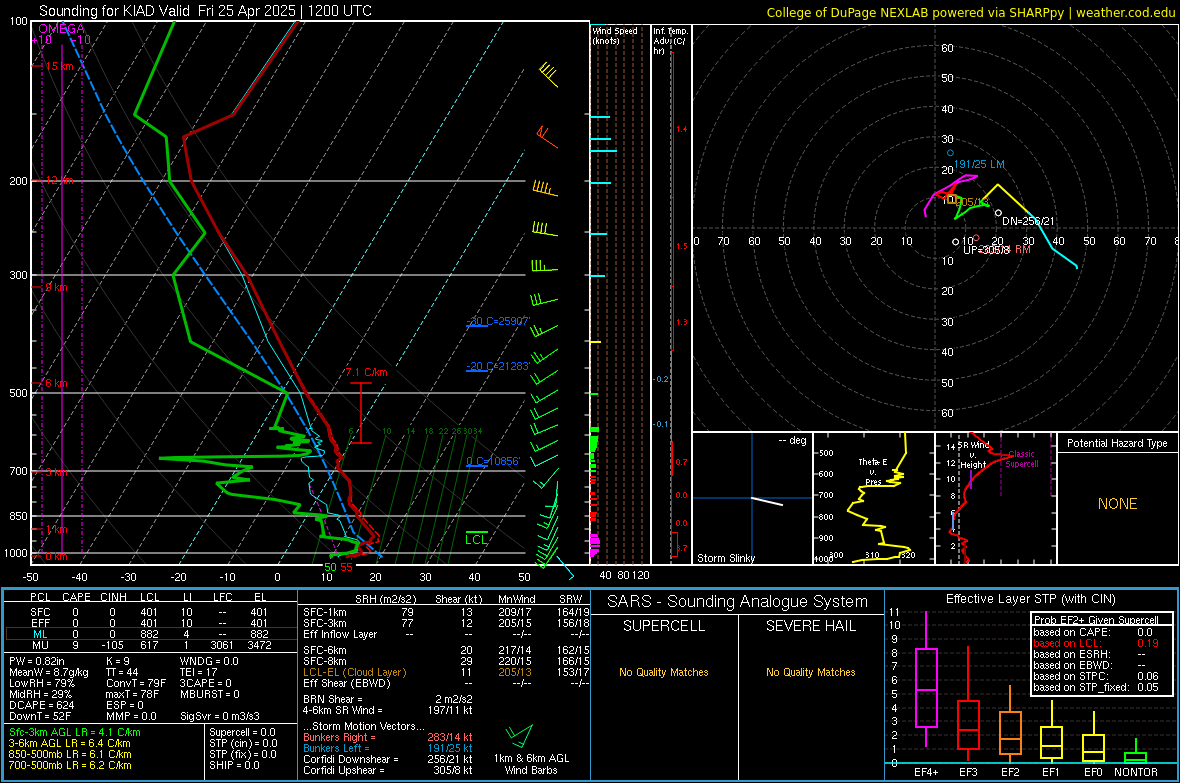The width and height of the screenshot is (1180, 783).
Task: Click the ConvT = 79F value
Action: pos(136,684)
